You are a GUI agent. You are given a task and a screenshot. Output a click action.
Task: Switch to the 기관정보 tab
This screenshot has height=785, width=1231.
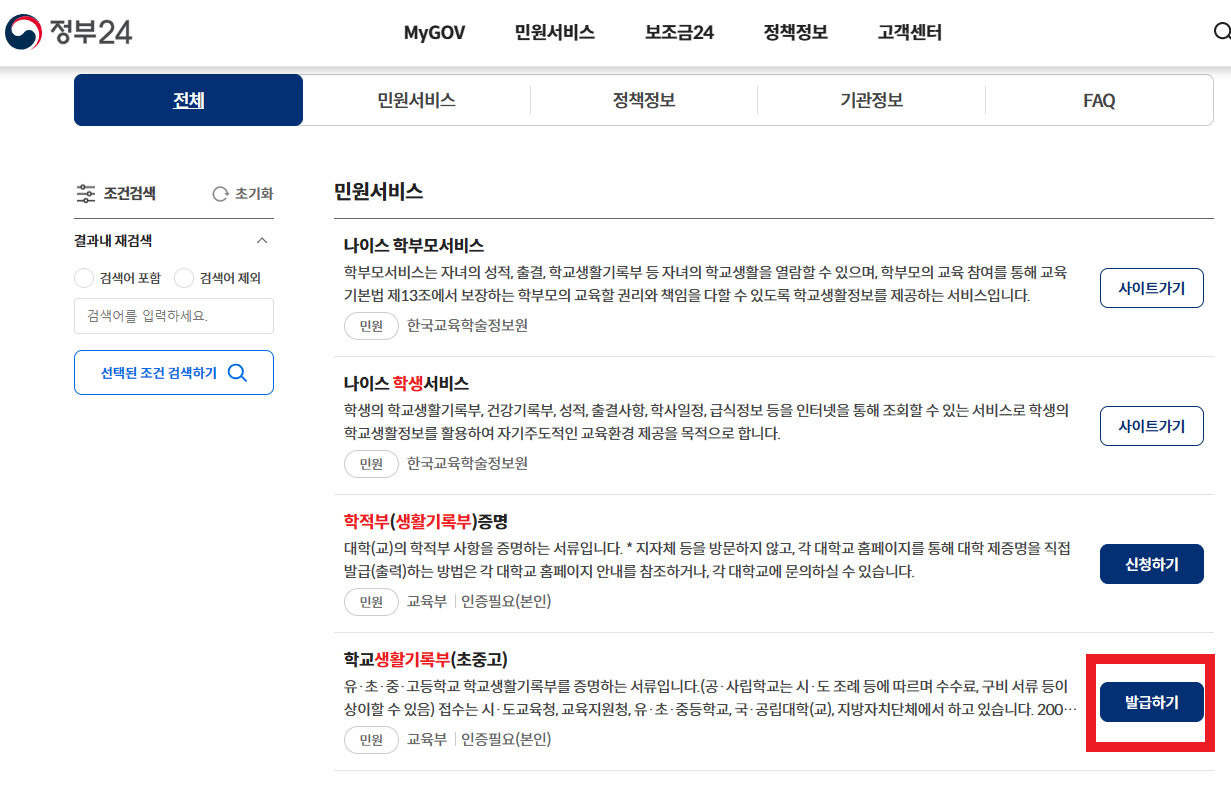[871, 100]
